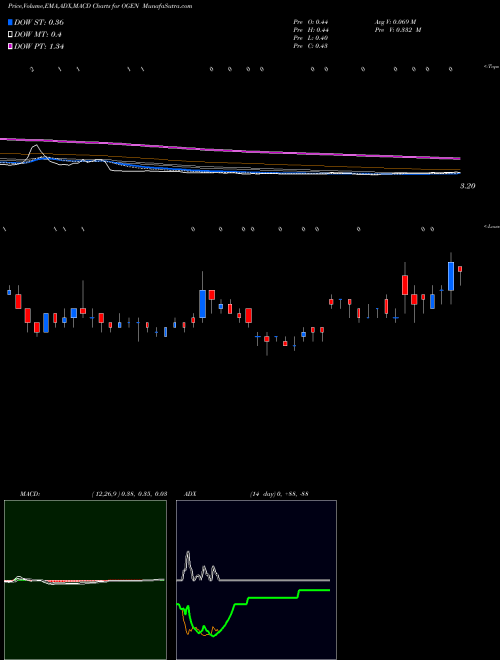This screenshot has height=660, width=500.
Task: Click the magenta DOW PT legend swatch
Action: click(x=10, y=47)
